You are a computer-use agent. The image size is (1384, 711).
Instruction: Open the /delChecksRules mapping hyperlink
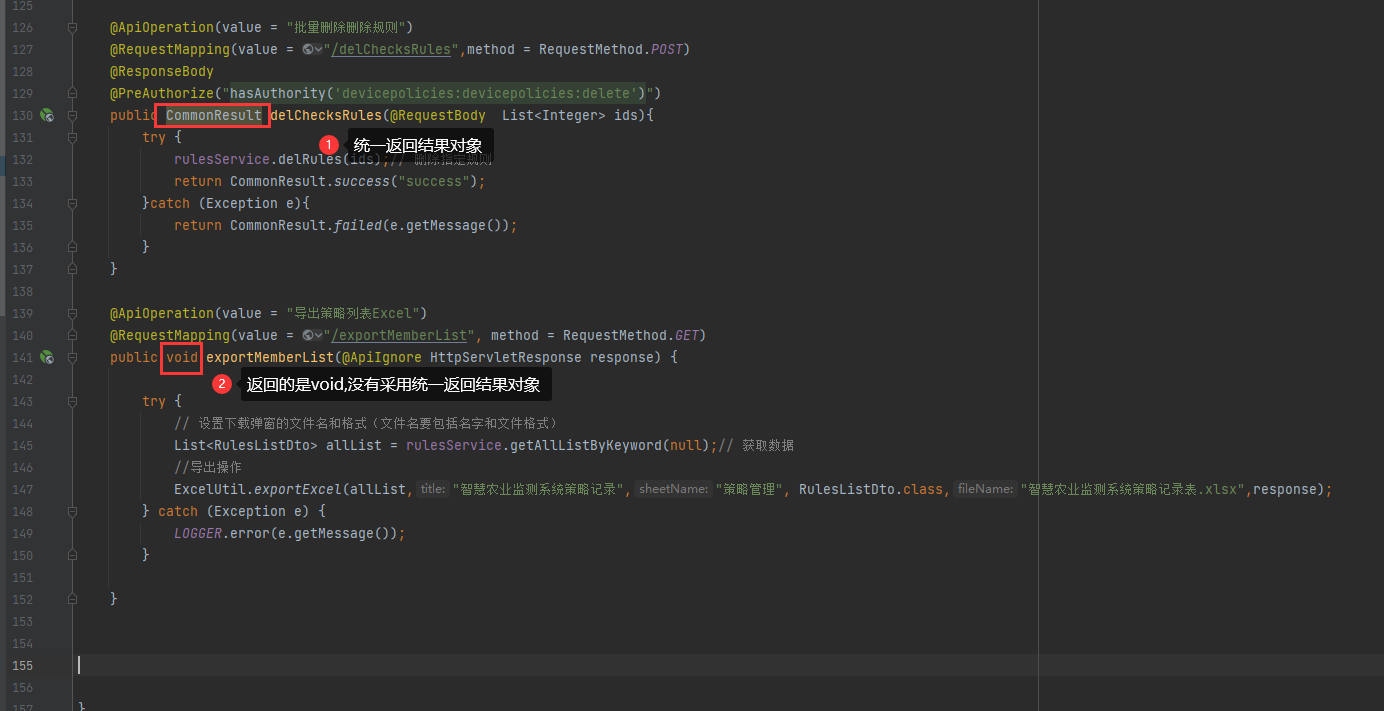point(391,48)
